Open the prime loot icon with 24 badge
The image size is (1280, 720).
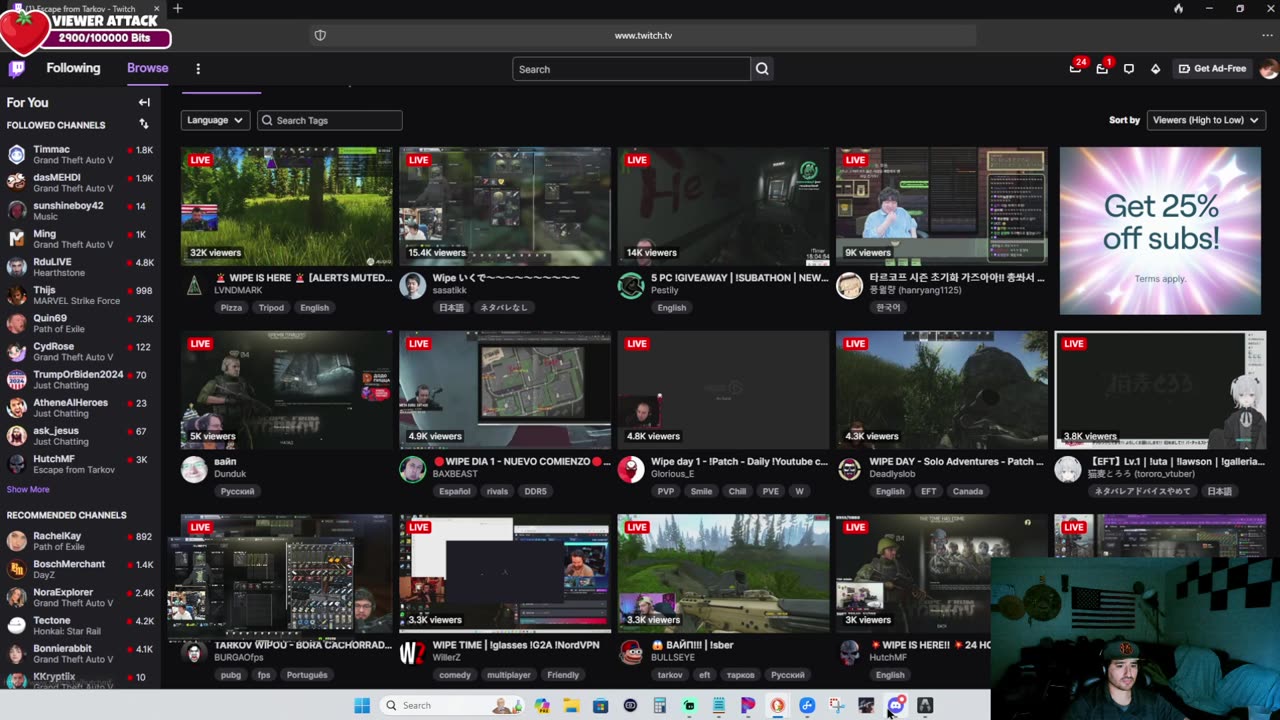[x=1075, y=68]
